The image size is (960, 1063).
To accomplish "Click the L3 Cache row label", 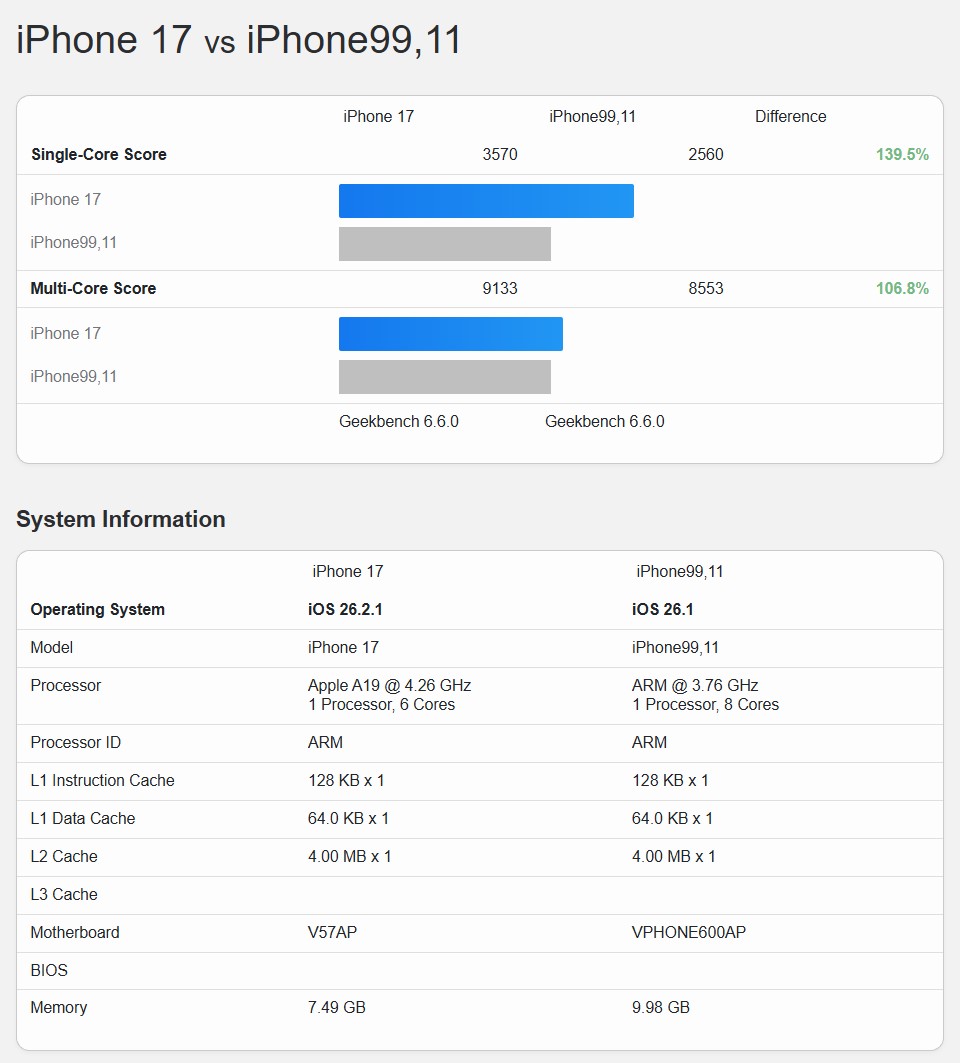I will point(64,895).
